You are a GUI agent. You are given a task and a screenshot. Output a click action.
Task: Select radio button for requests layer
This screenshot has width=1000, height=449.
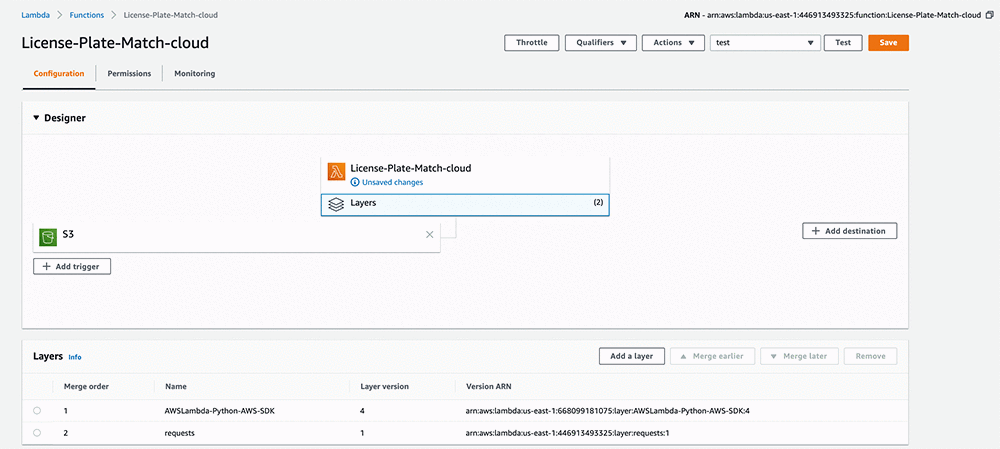click(x=37, y=433)
